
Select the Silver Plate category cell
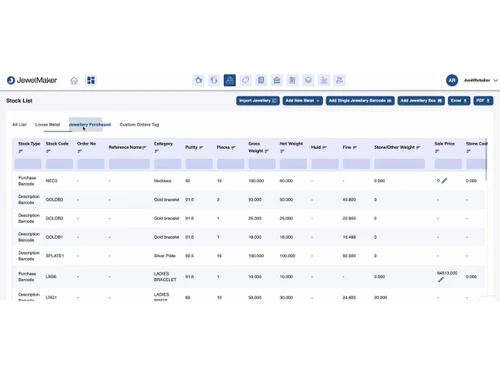(x=165, y=256)
